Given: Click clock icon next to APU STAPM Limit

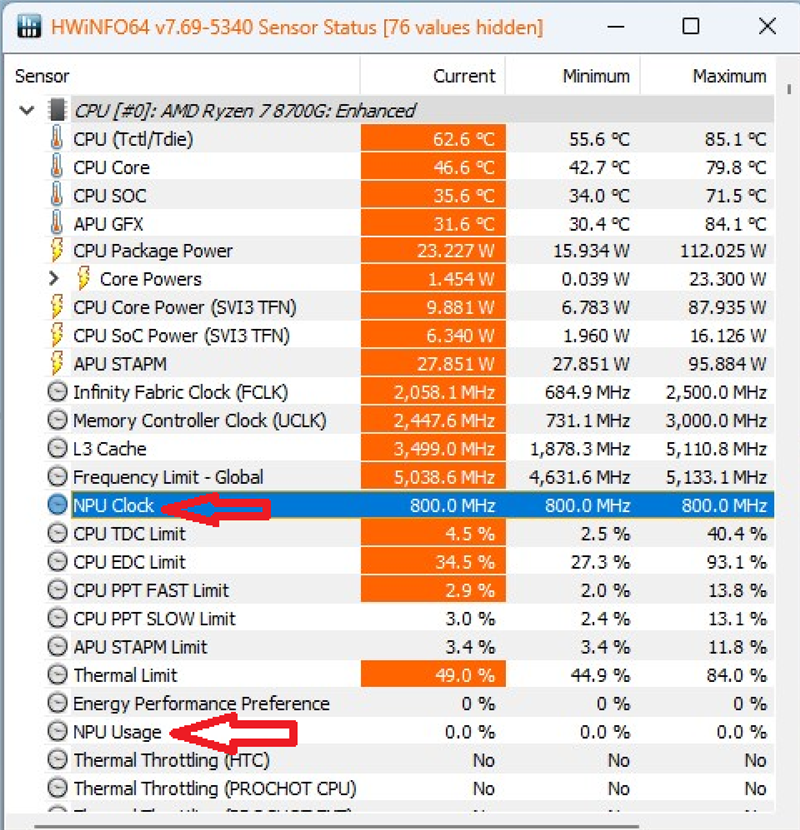Looking at the screenshot, I should click(57, 647).
